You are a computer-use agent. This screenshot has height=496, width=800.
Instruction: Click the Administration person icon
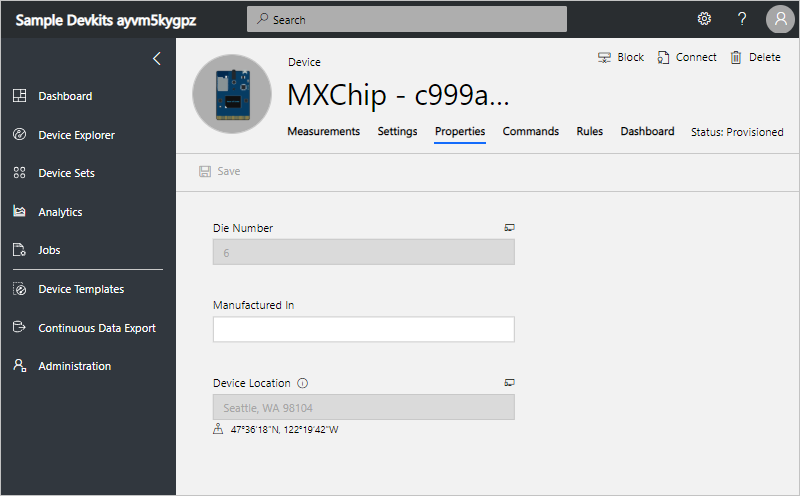19,365
